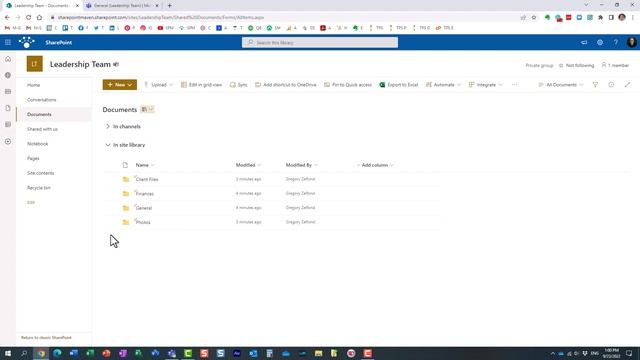Open the settings gear in SharePoint header

coord(600,42)
